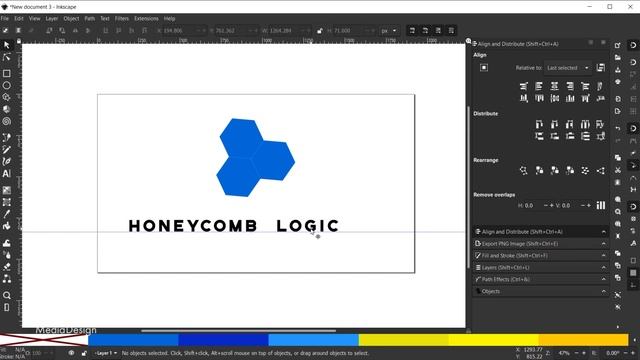640x360 pixels.
Task: Expand the Path Effects panel
Action: coord(541,279)
